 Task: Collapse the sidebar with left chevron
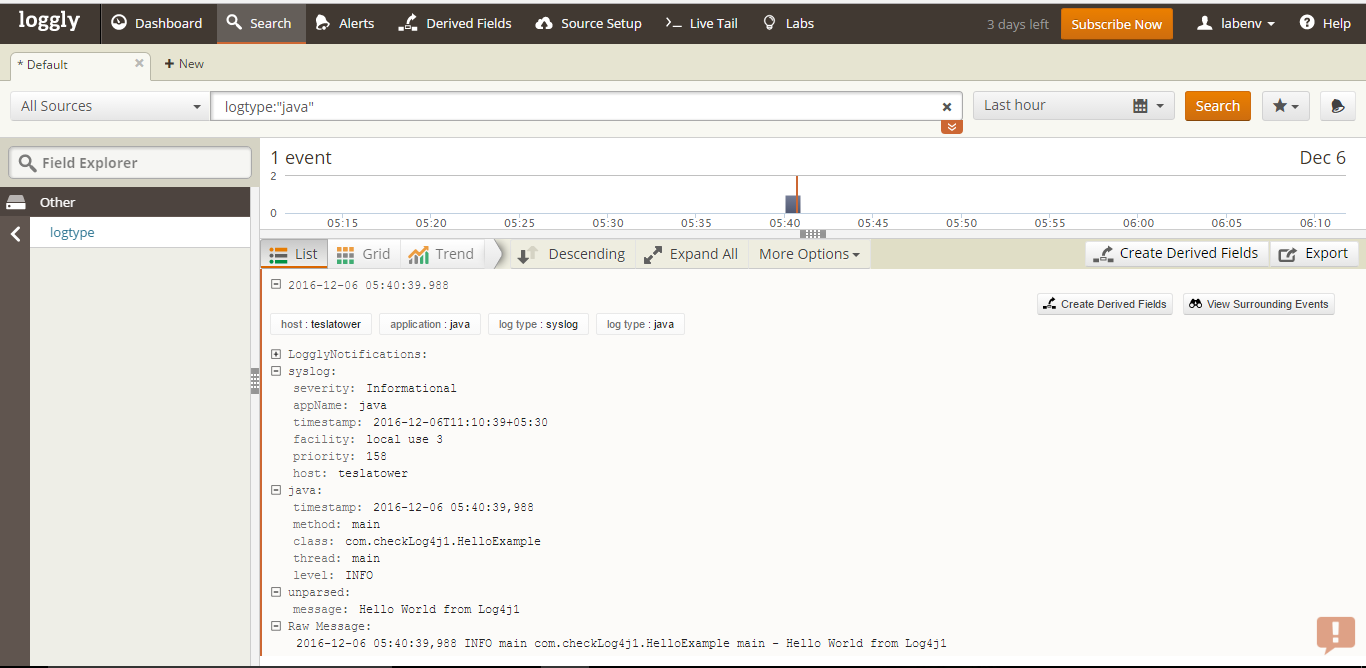[15, 234]
